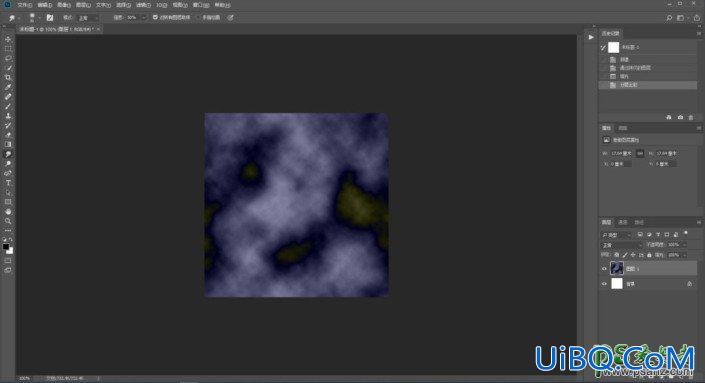
Task: Select the Move tool in the toolbar
Action: pyautogui.click(x=8, y=39)
